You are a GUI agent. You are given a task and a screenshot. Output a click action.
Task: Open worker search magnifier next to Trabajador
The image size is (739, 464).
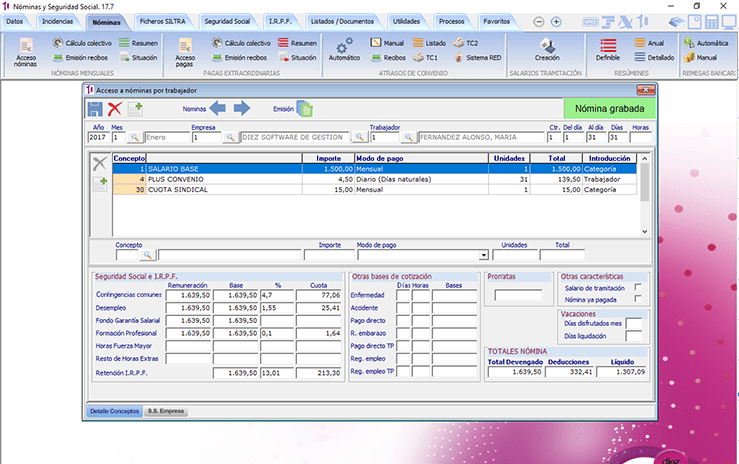tap(408, 137)
